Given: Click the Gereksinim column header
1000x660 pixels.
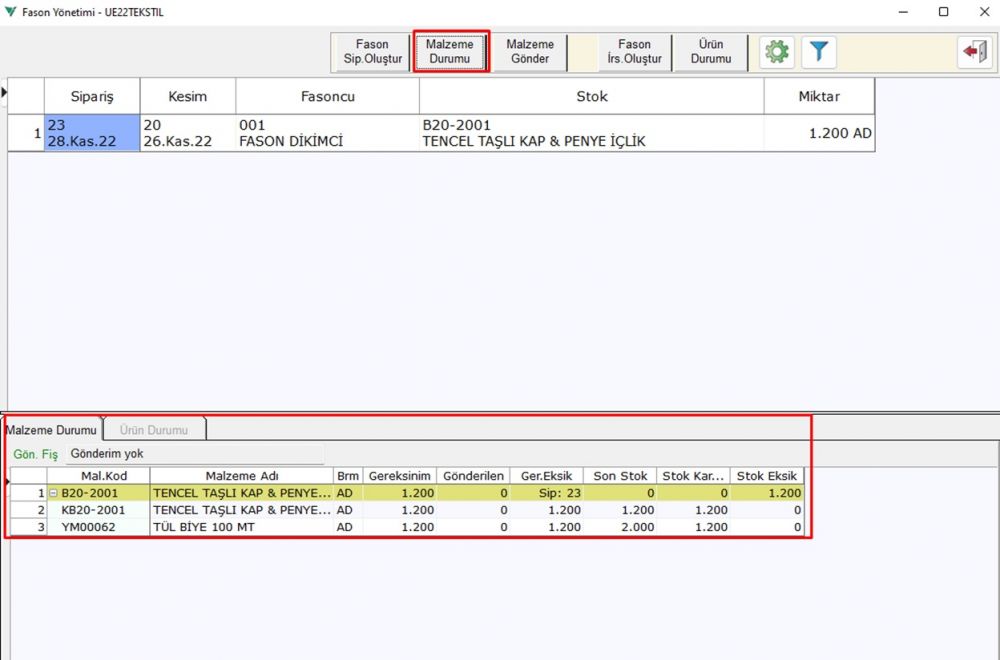Looking at the screenshot, I should [400, 476].
